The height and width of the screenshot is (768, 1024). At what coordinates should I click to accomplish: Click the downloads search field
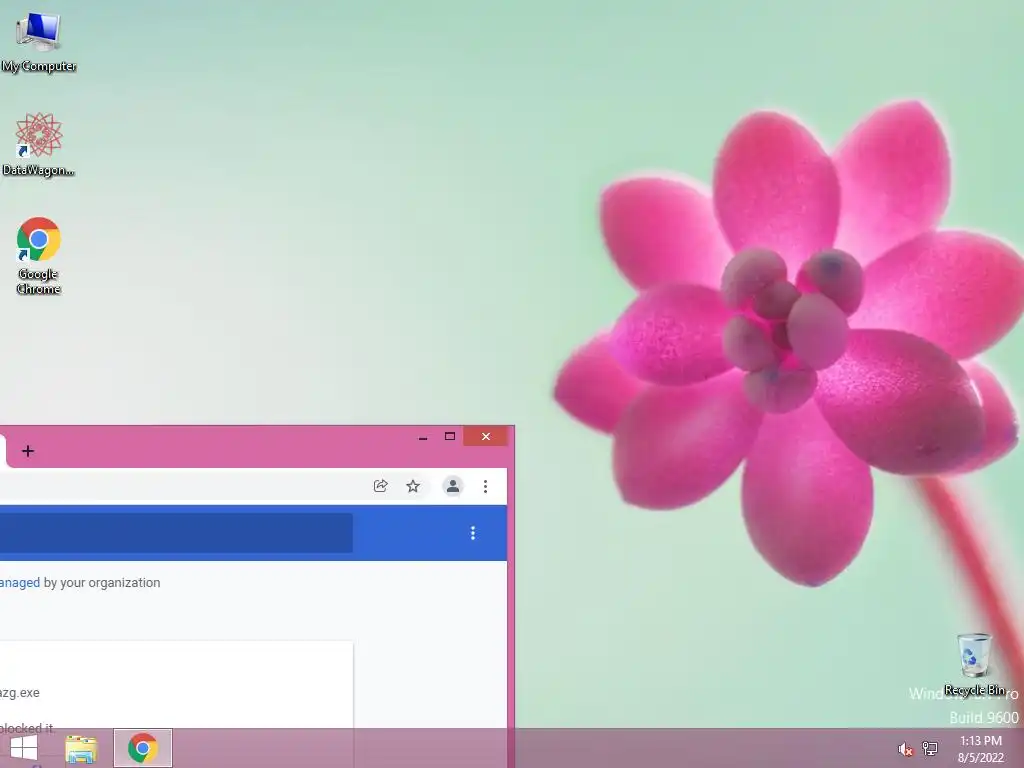point(176,533)
